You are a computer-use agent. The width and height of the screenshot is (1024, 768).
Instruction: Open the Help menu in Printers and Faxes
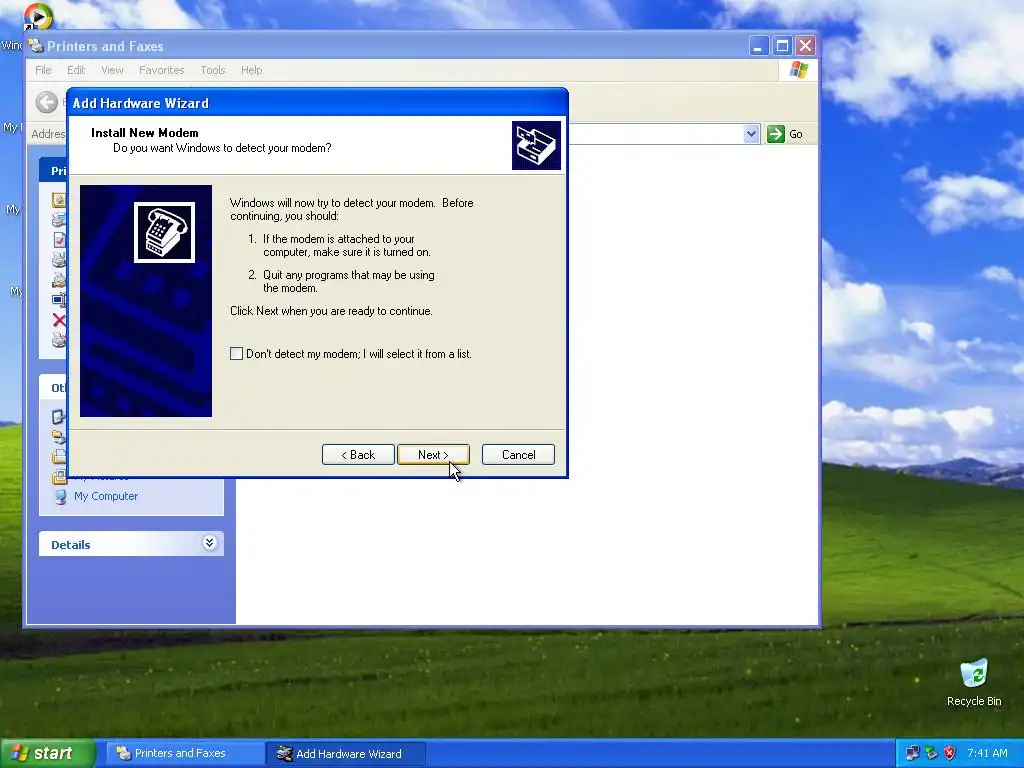tap(251, 70)
